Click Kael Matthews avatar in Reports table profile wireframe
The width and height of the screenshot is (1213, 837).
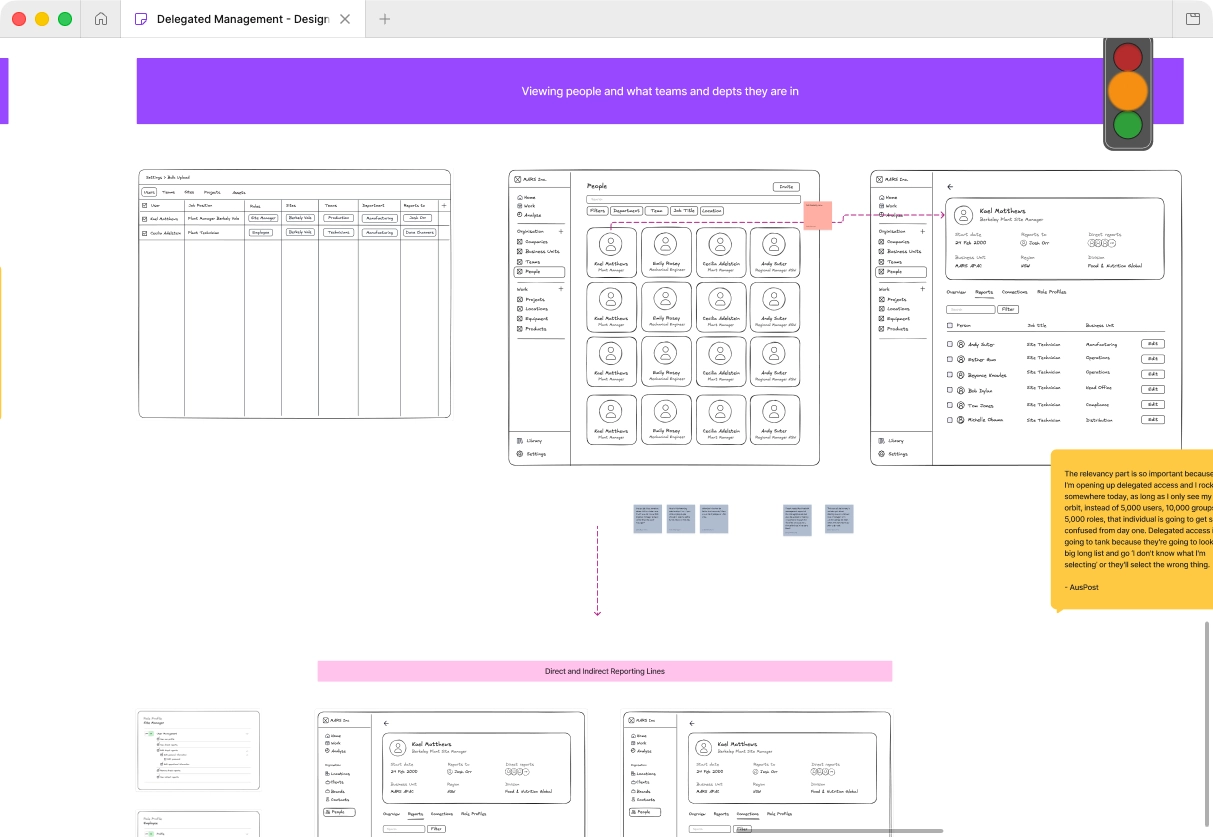point(964,215)
